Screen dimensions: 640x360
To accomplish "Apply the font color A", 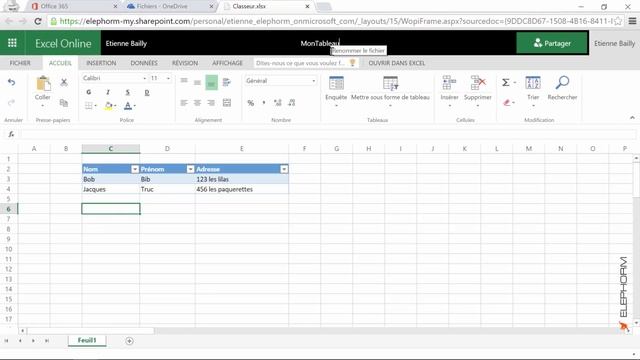I will coord(128,106).
